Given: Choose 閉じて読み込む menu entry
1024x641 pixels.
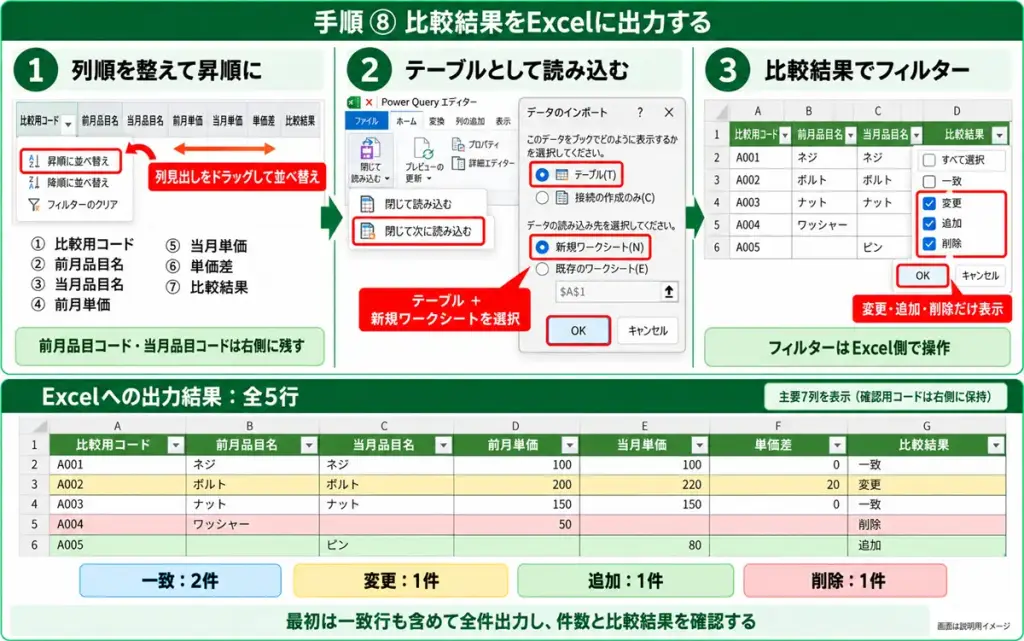Looking at the screenshot, I should coord(418,204).
